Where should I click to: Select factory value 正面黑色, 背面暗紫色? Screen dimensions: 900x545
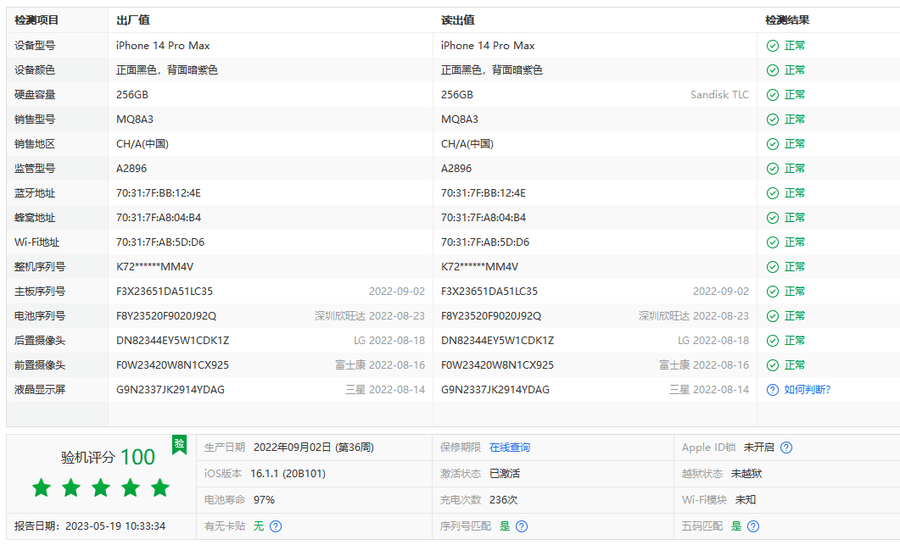(x=167, y=70)
